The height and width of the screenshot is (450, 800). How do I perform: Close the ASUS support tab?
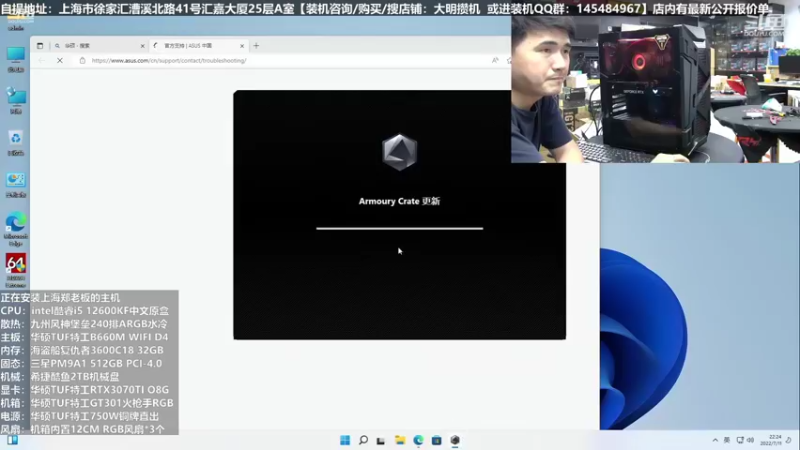[242, 46]
